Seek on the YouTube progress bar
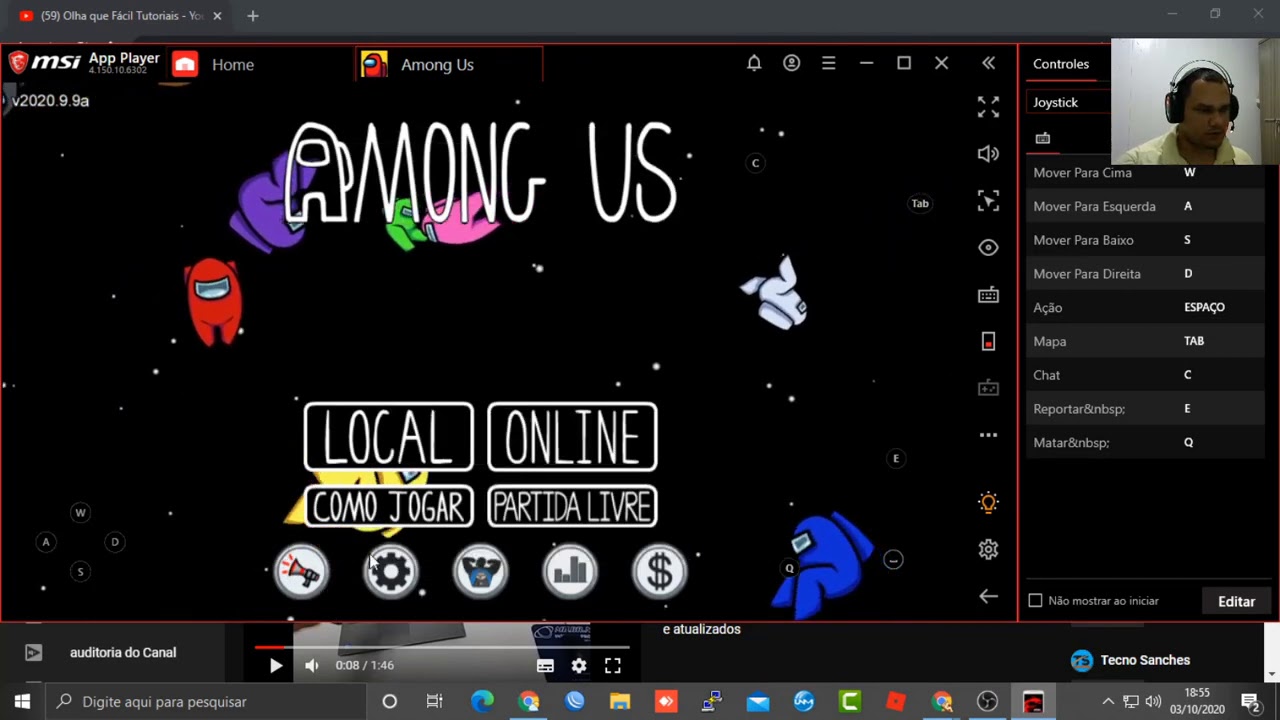This screenshot has height=720, width=1280. point(441,647)
